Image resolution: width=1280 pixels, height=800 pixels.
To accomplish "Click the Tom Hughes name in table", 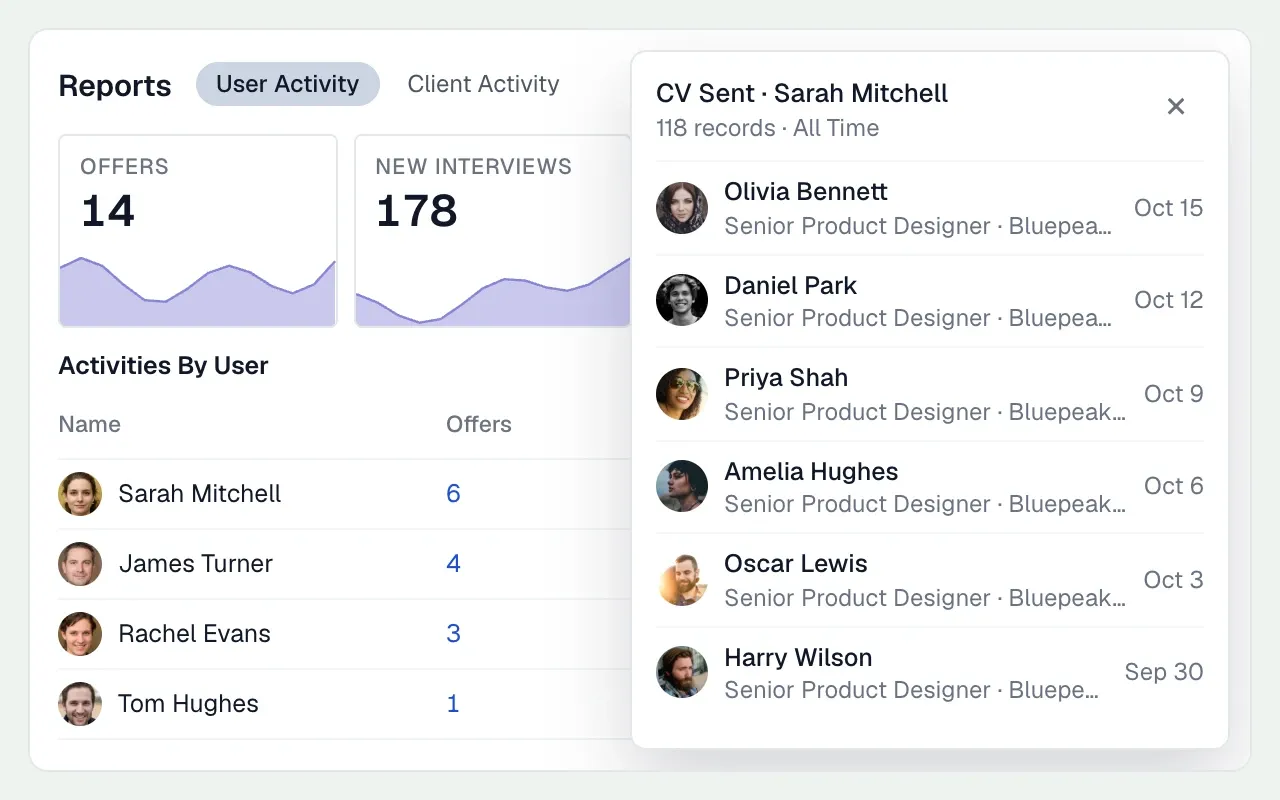I will click(x=188, y=704).
